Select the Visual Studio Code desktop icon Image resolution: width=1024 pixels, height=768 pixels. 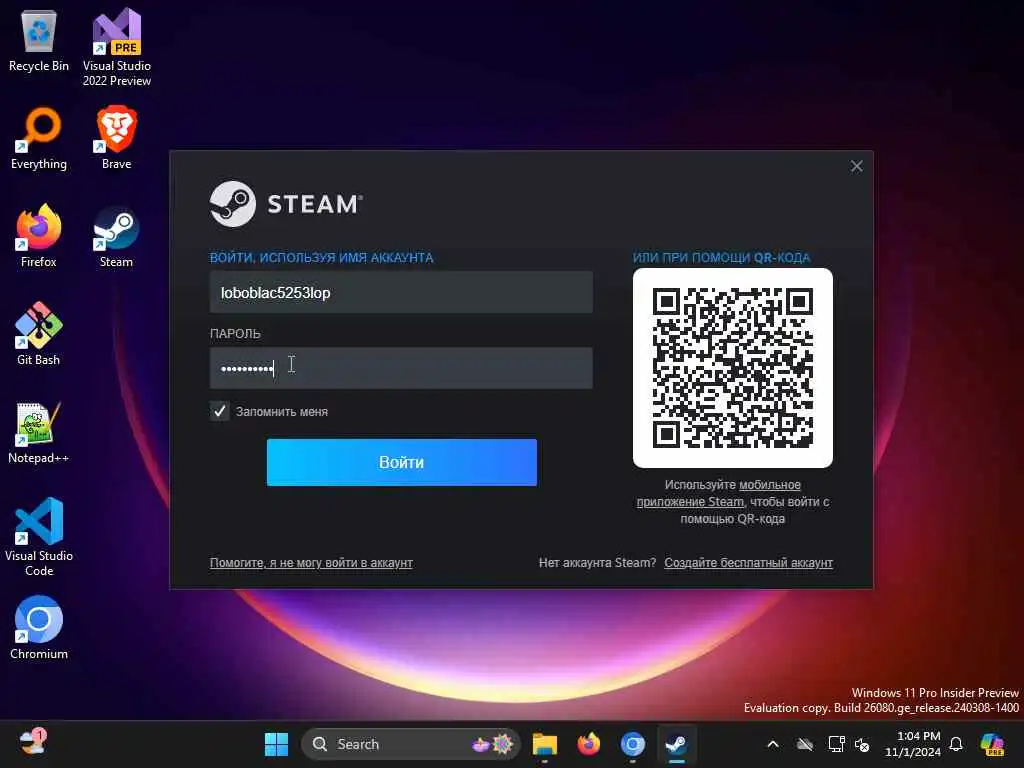pos(39,537)
